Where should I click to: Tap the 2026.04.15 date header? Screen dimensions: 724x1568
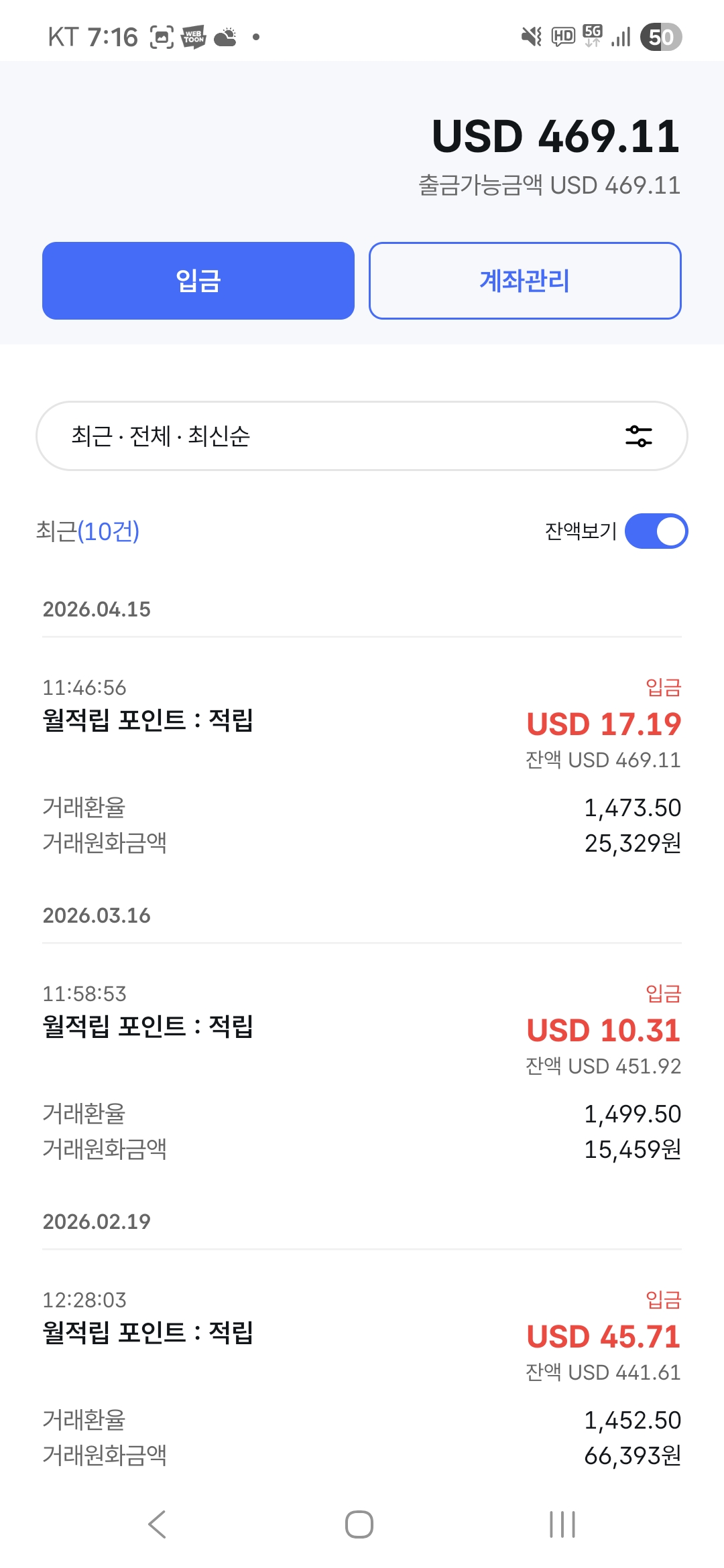pyautogui.click(x=97, y=609)
